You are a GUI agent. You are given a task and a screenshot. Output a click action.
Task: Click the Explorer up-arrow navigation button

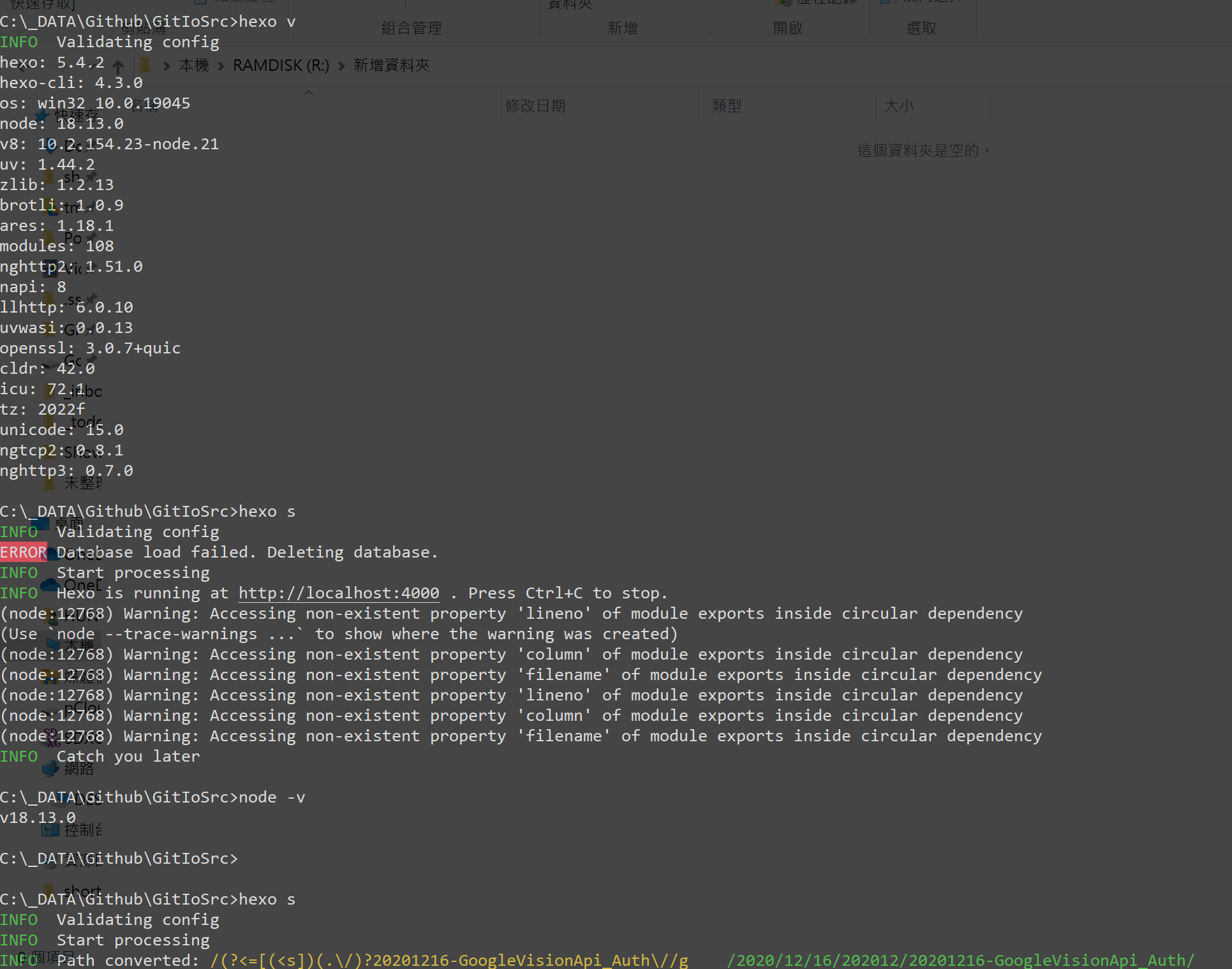(118, 66)
